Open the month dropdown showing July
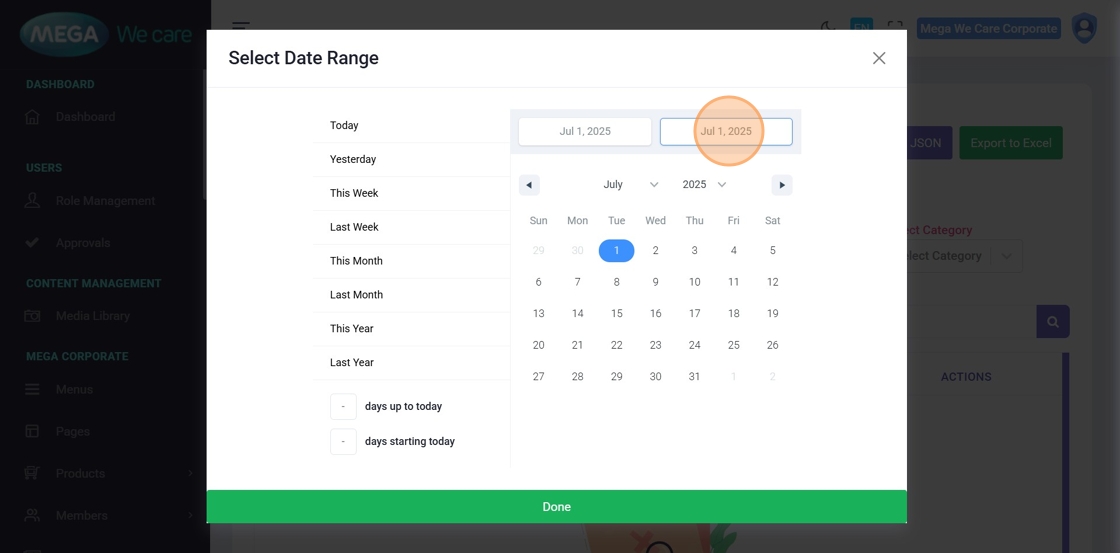This screenshot has height=553, width=1120. click(630, 185)
